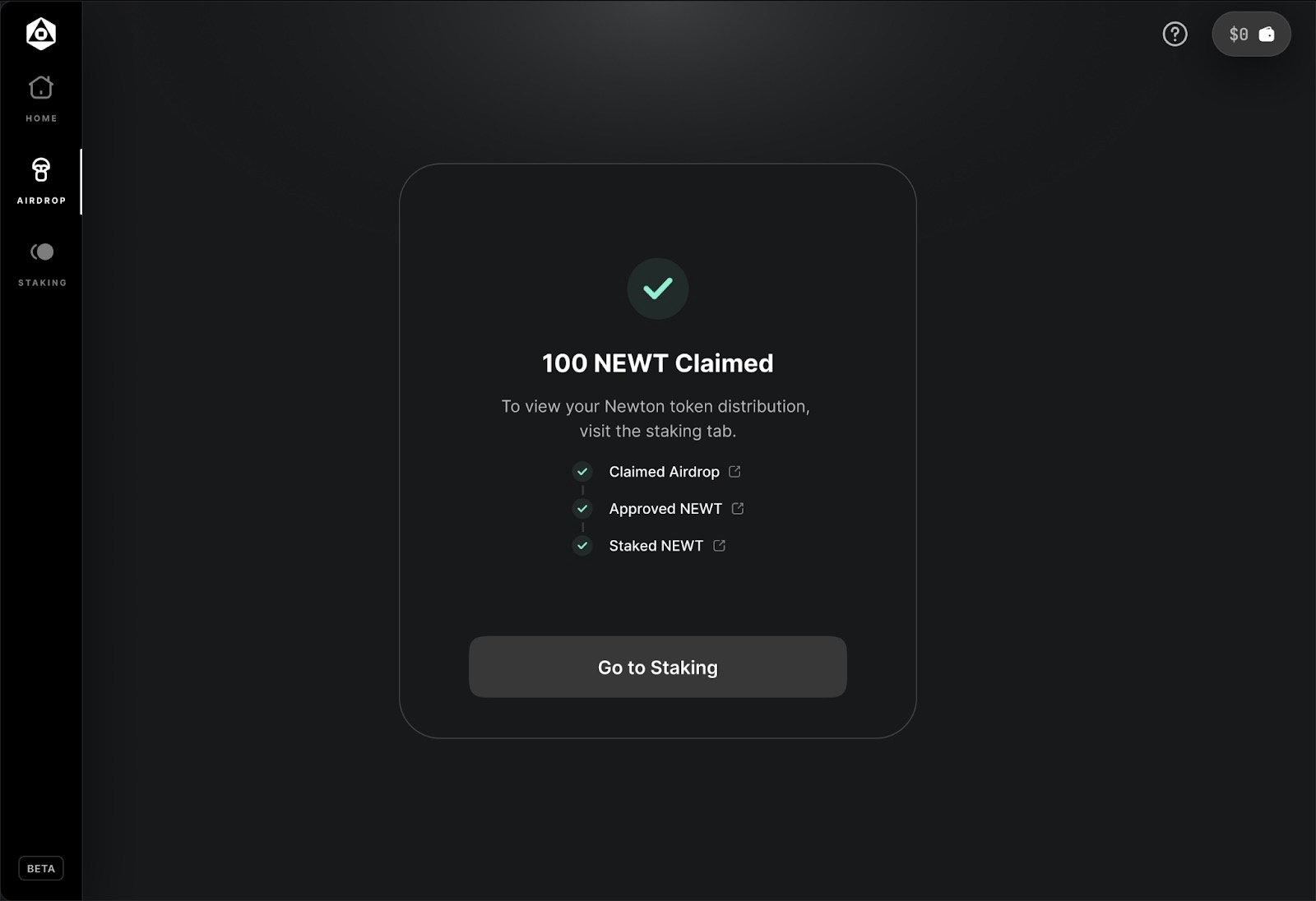1316x901 pixels.
Task: Open Approved NEWT external link icon
Action: [738, 508]
